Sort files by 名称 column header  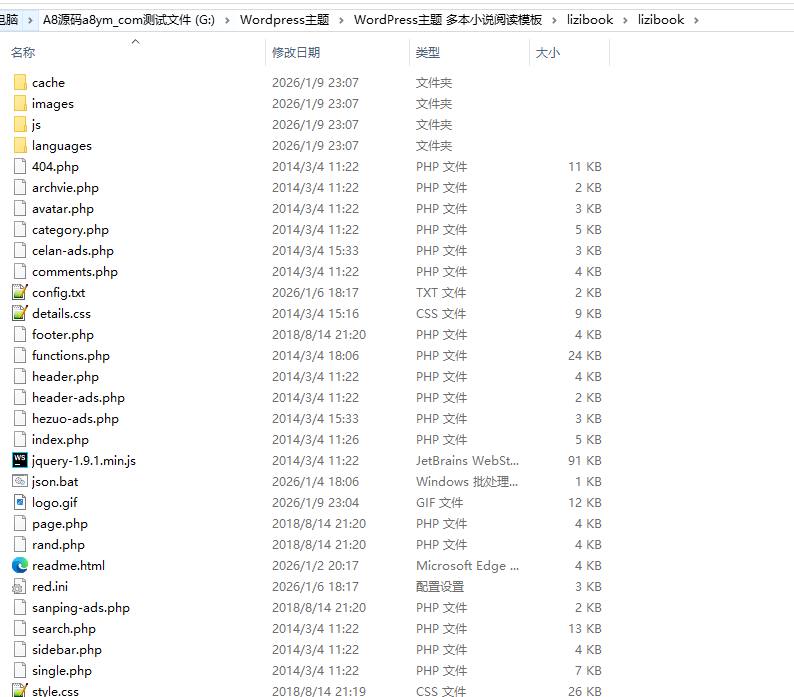click(x=24, y=53)
